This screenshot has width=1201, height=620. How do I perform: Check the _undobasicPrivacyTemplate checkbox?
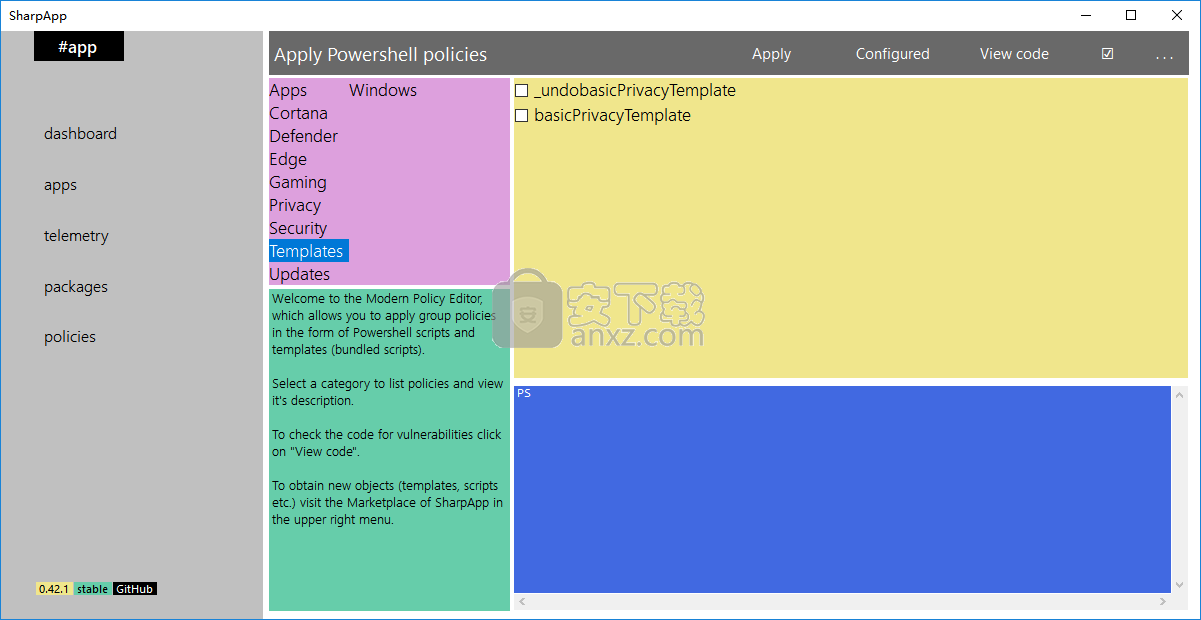[521, 91]
